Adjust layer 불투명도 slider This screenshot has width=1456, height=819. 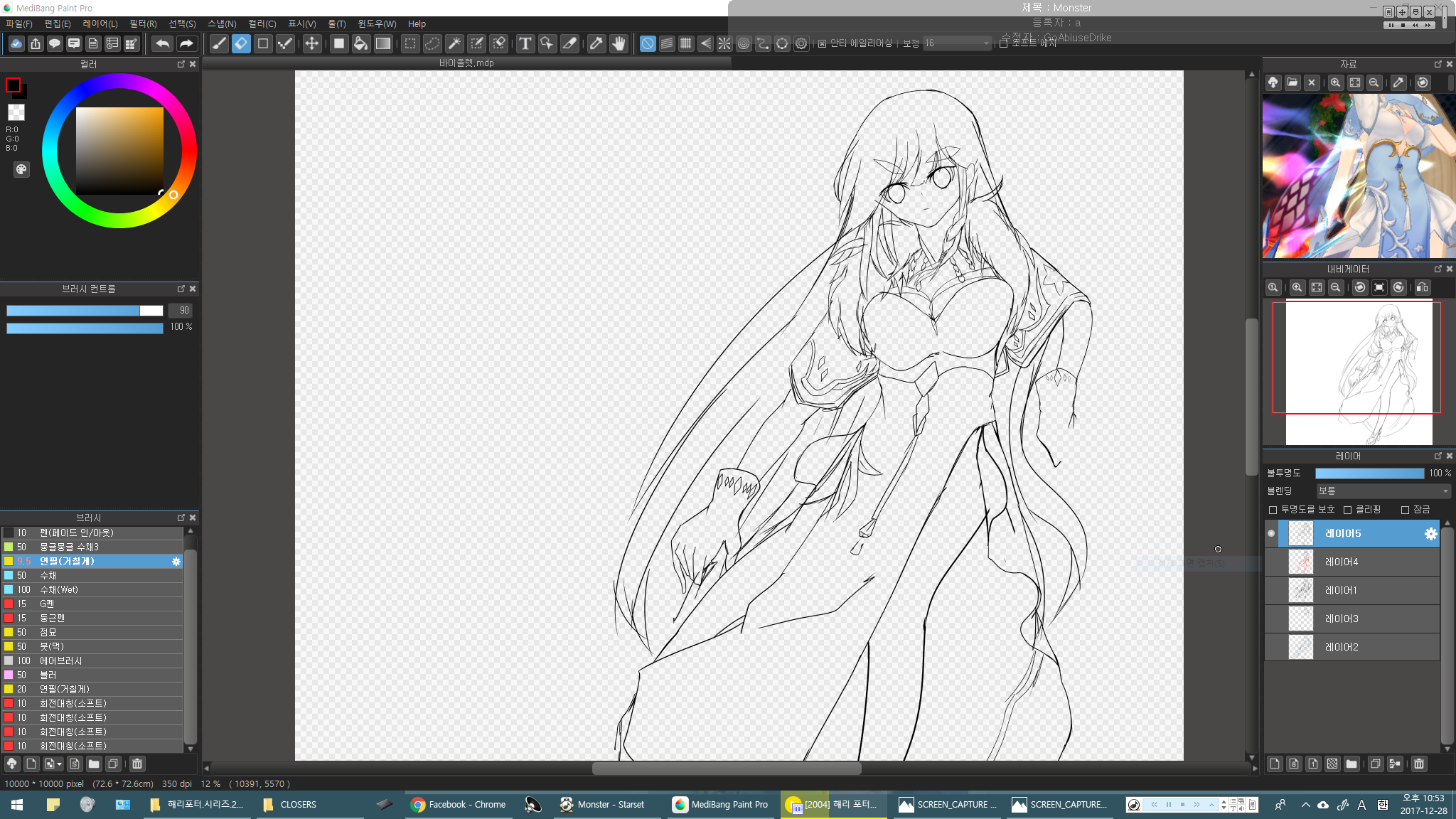click(1369, 473)
